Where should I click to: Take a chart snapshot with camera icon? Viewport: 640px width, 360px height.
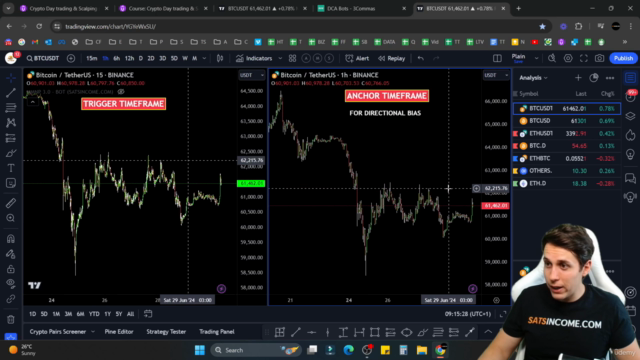[x=599, y=58]
